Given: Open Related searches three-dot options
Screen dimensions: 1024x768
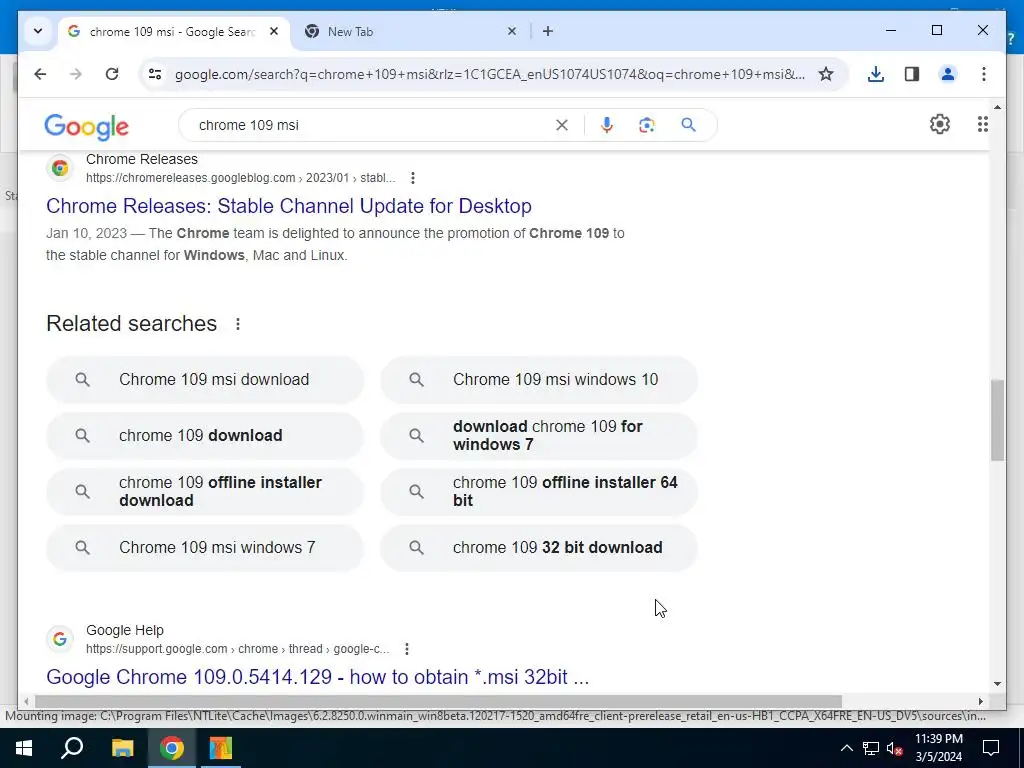Looking at the screenshot, I should click(238, 324).
